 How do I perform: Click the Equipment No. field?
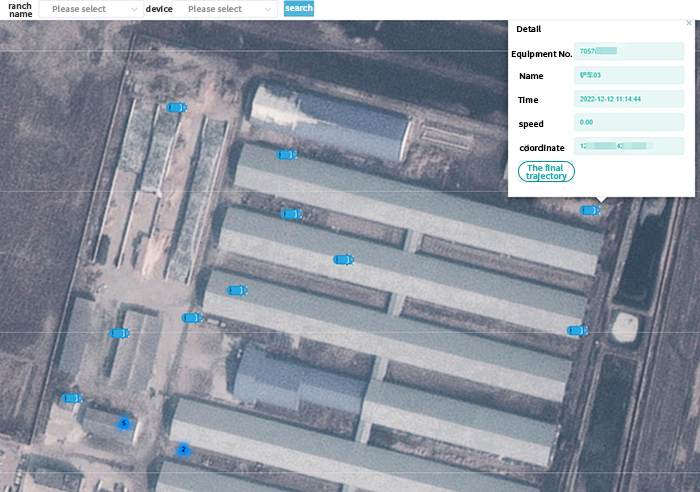pos(629,51)
